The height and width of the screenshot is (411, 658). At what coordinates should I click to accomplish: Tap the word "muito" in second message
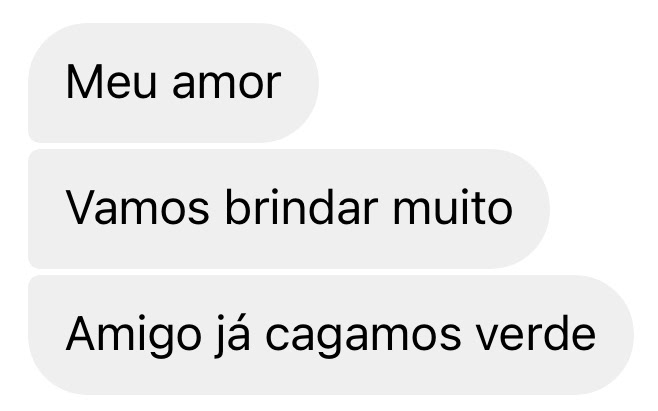(x=453, y=207)
